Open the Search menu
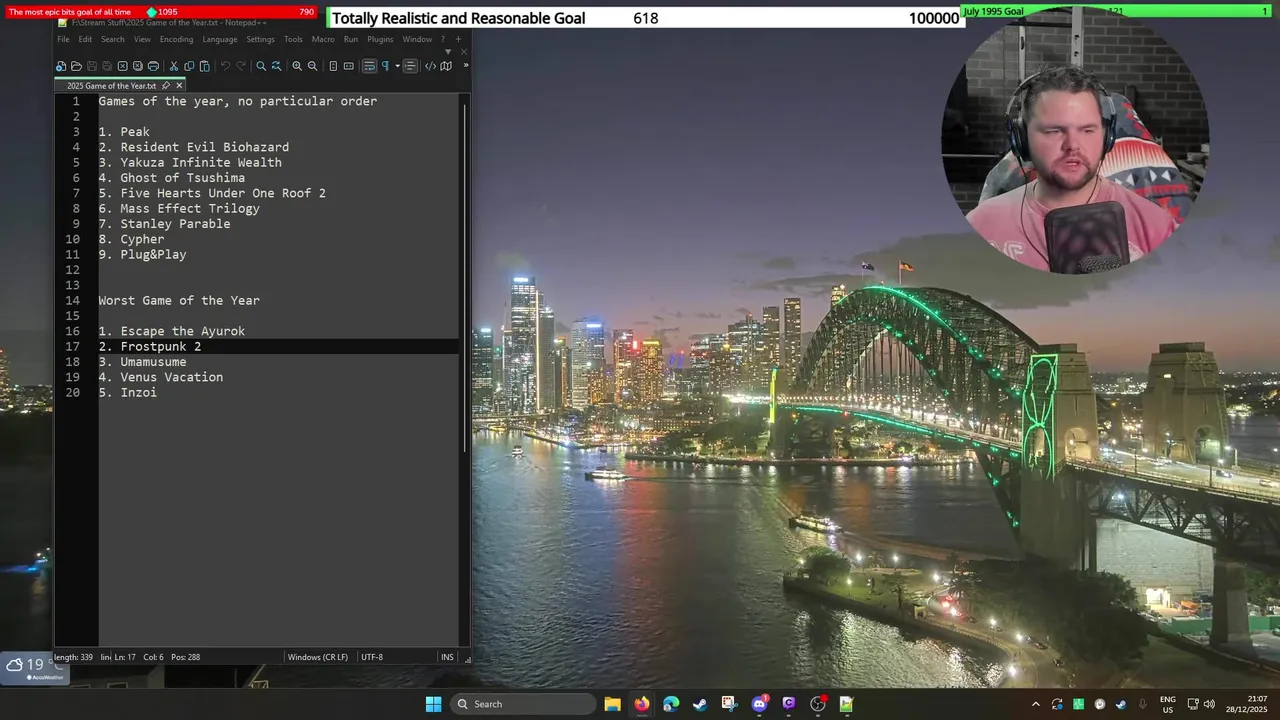This screenshot has height=720, width=1280. (x=113, y=39)
